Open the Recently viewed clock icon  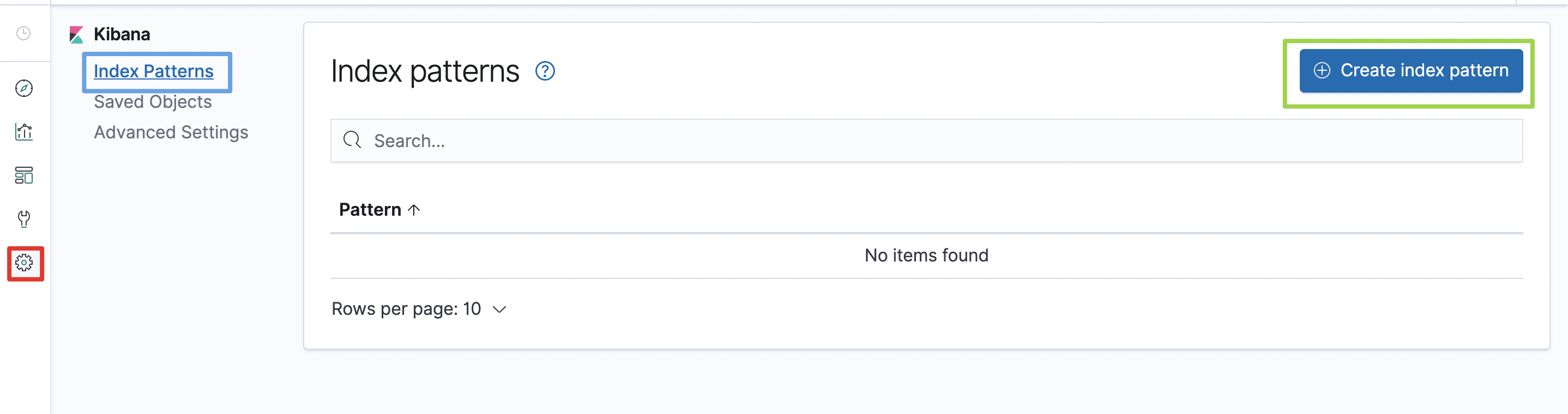coord(24,33)
